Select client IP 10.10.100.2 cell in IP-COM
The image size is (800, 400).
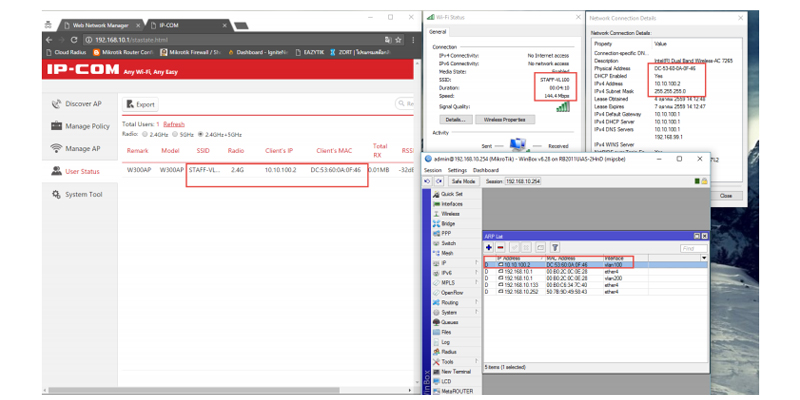point(280,170)
